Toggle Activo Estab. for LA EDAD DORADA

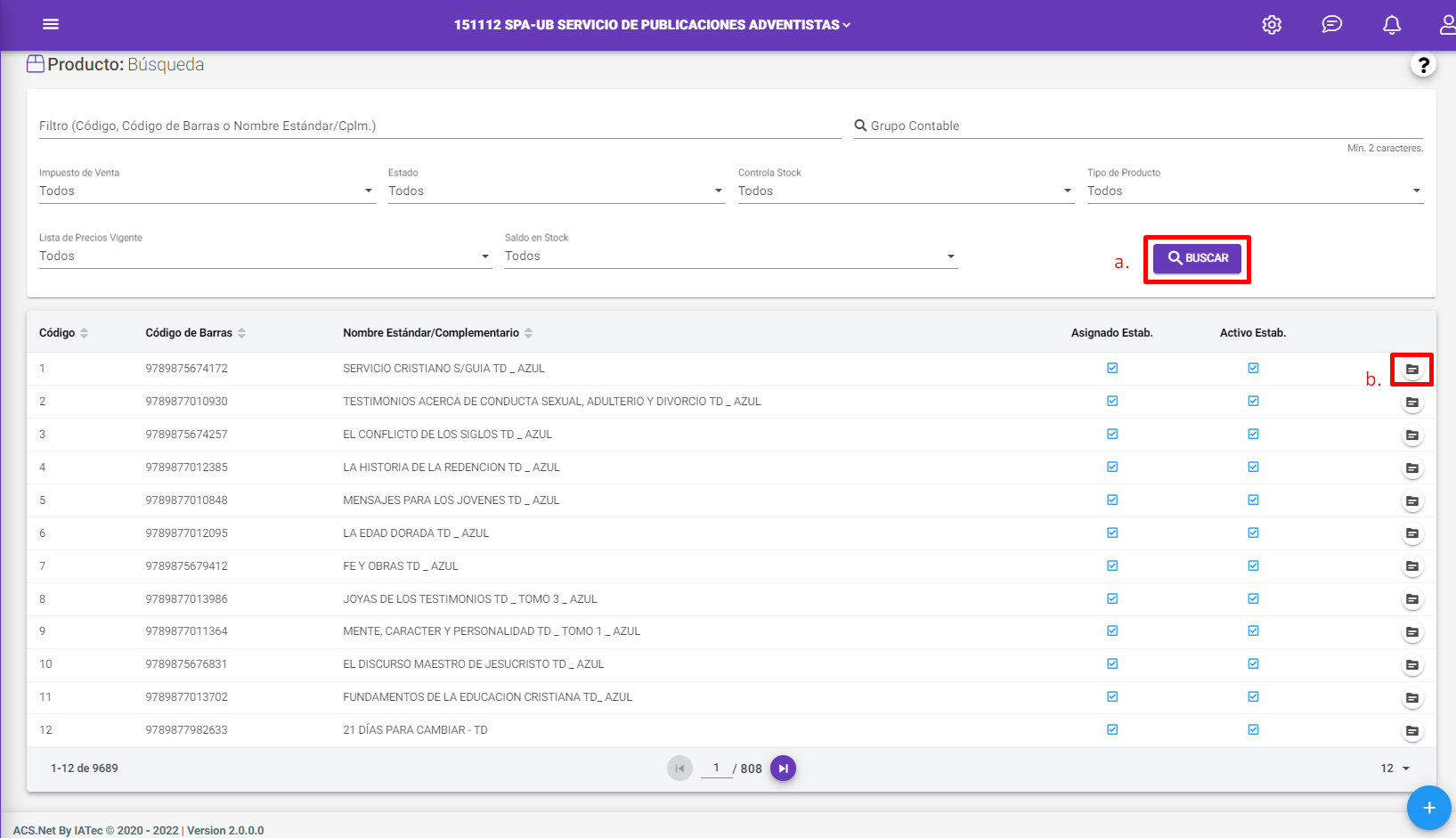[x=1253, y=533]
